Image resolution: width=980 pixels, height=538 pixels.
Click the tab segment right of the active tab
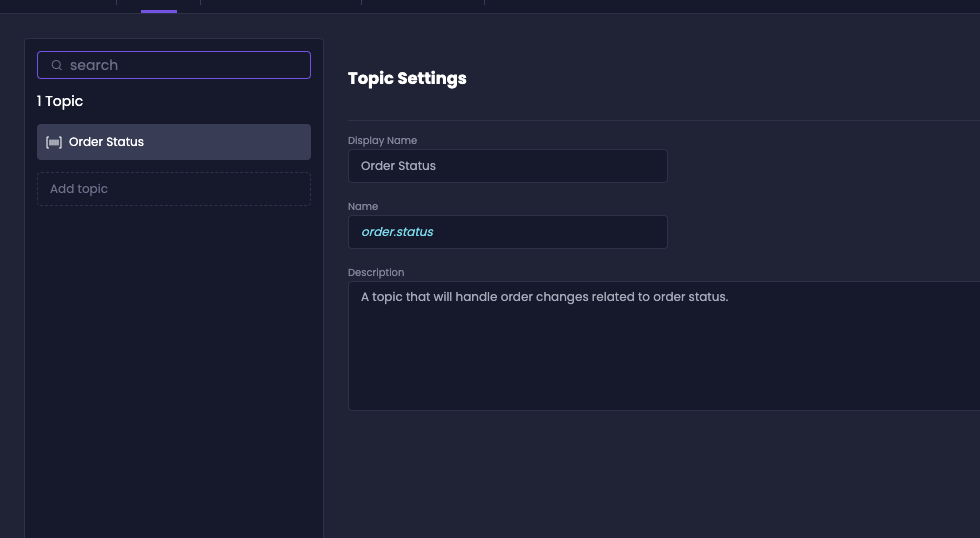[281, 5]
